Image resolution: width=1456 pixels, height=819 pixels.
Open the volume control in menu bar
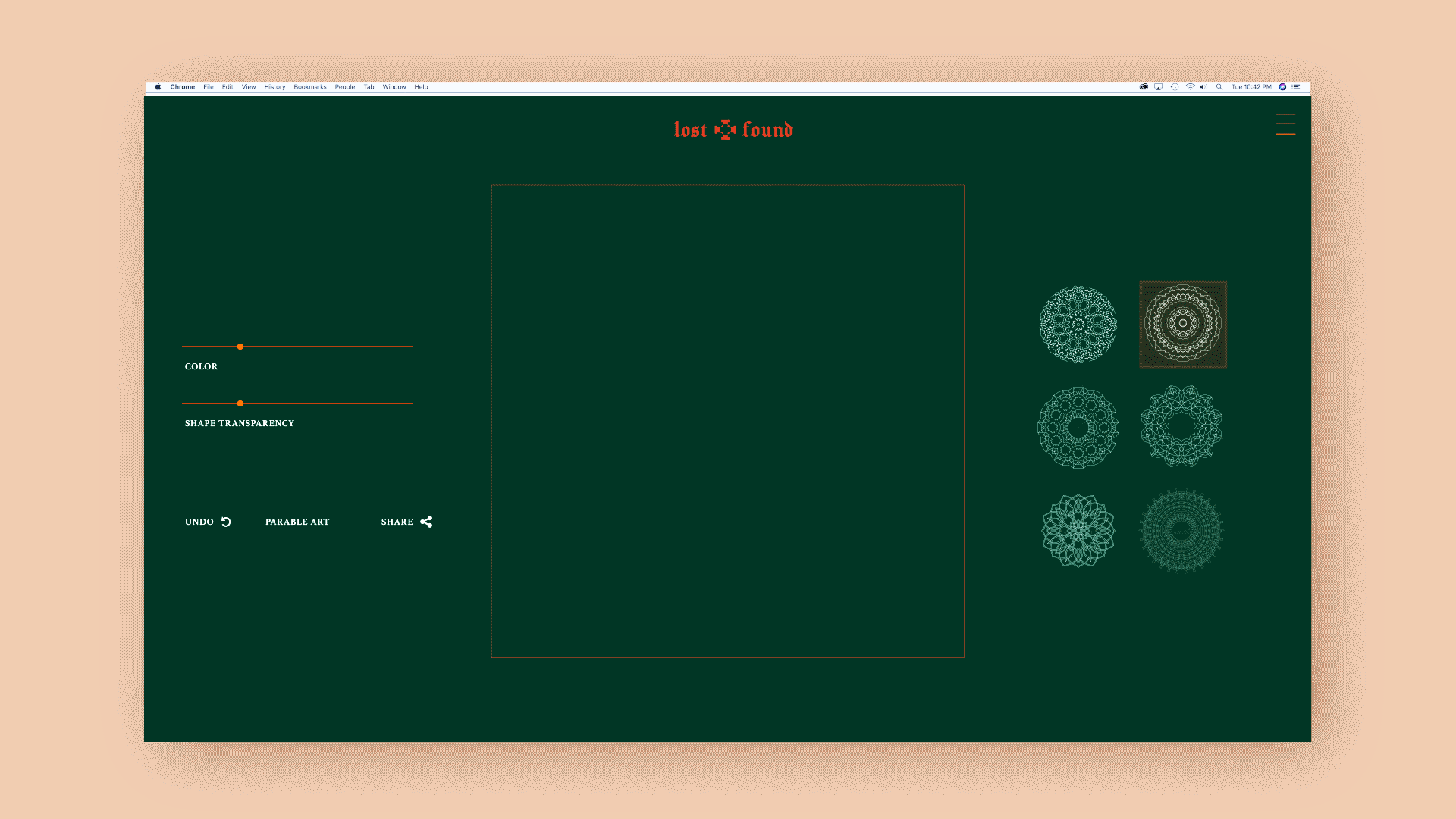(x=1203, y=87)
